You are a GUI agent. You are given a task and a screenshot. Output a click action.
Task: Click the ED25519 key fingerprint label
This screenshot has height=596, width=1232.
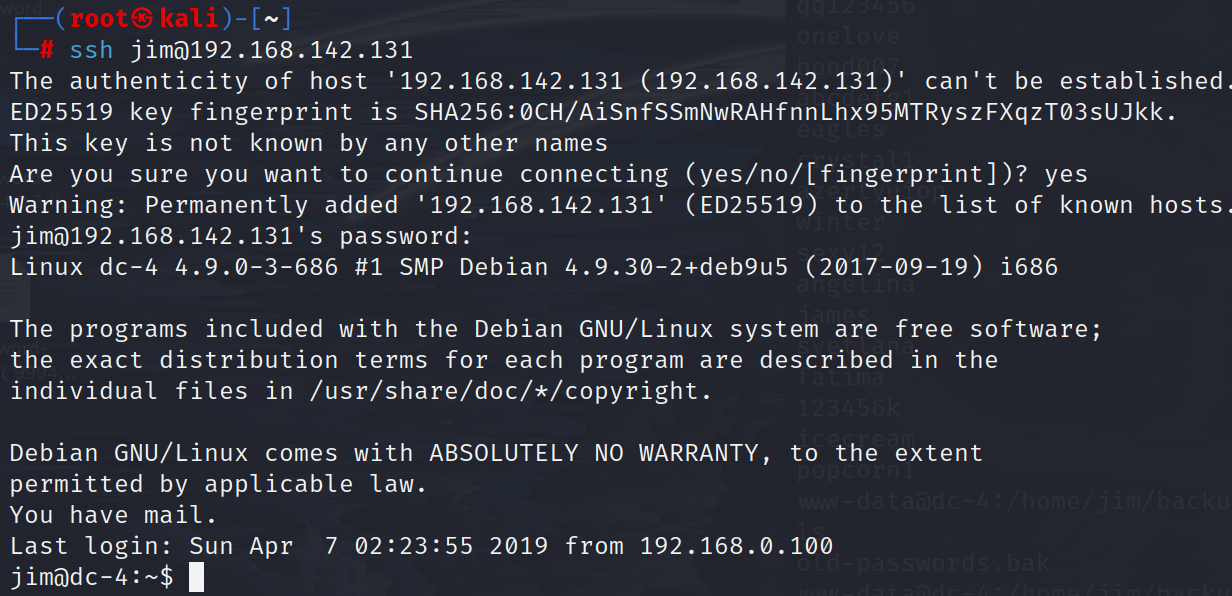[181, 112]
